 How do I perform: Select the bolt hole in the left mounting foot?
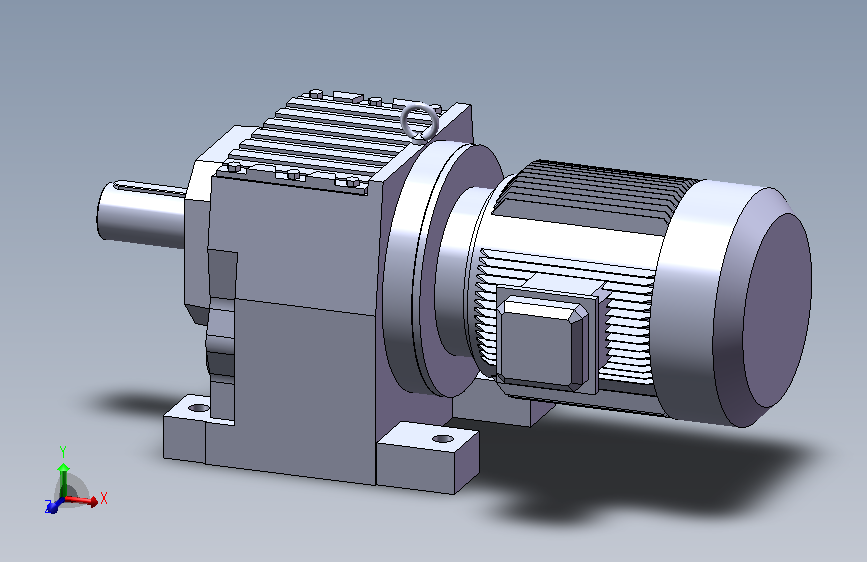[x=199, y=409]
